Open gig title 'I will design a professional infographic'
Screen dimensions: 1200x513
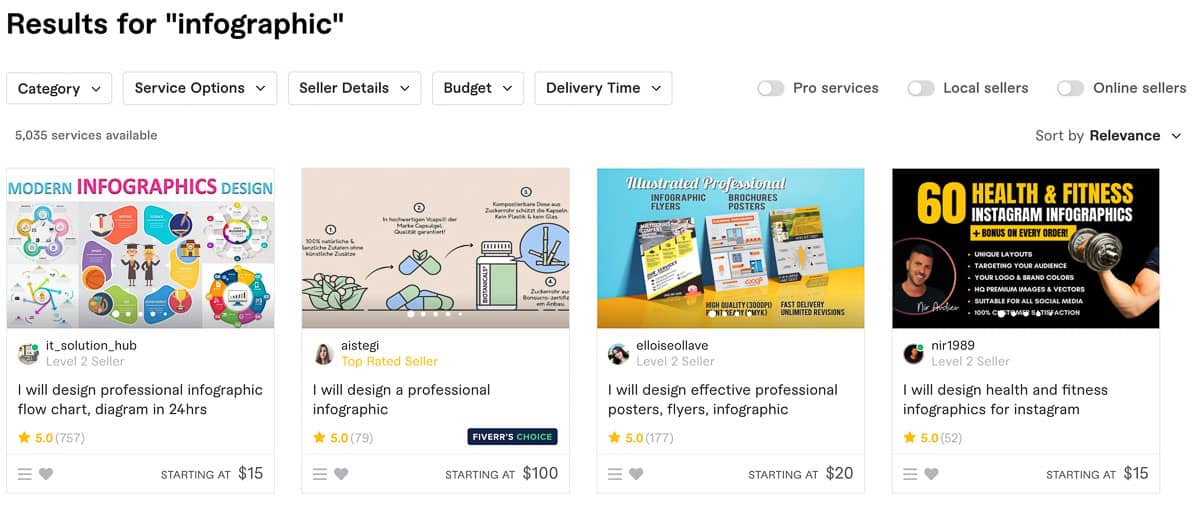(402, 399)
